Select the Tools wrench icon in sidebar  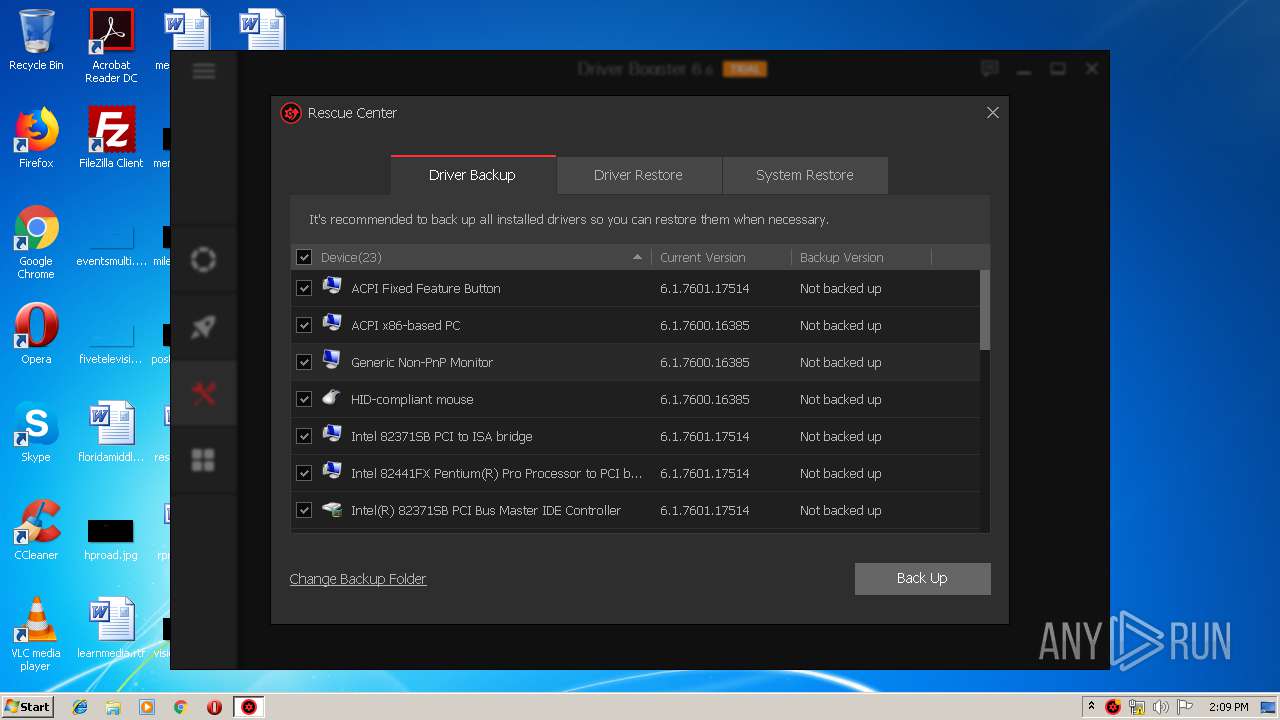click(x=203, y=393)
